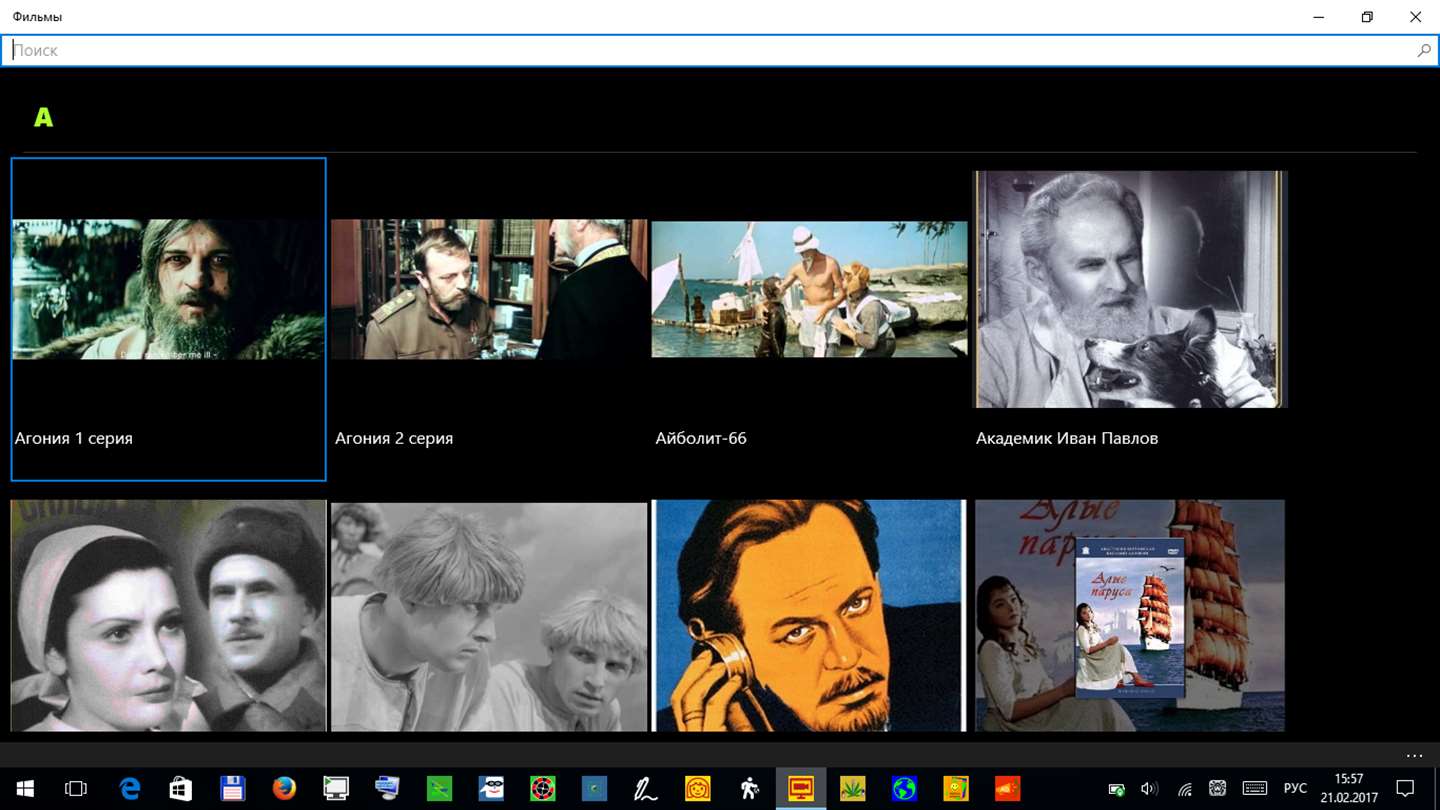This screenshot has width=1440, height=810.
Task: Open the volume control in tray
Action: point(1150,789)
